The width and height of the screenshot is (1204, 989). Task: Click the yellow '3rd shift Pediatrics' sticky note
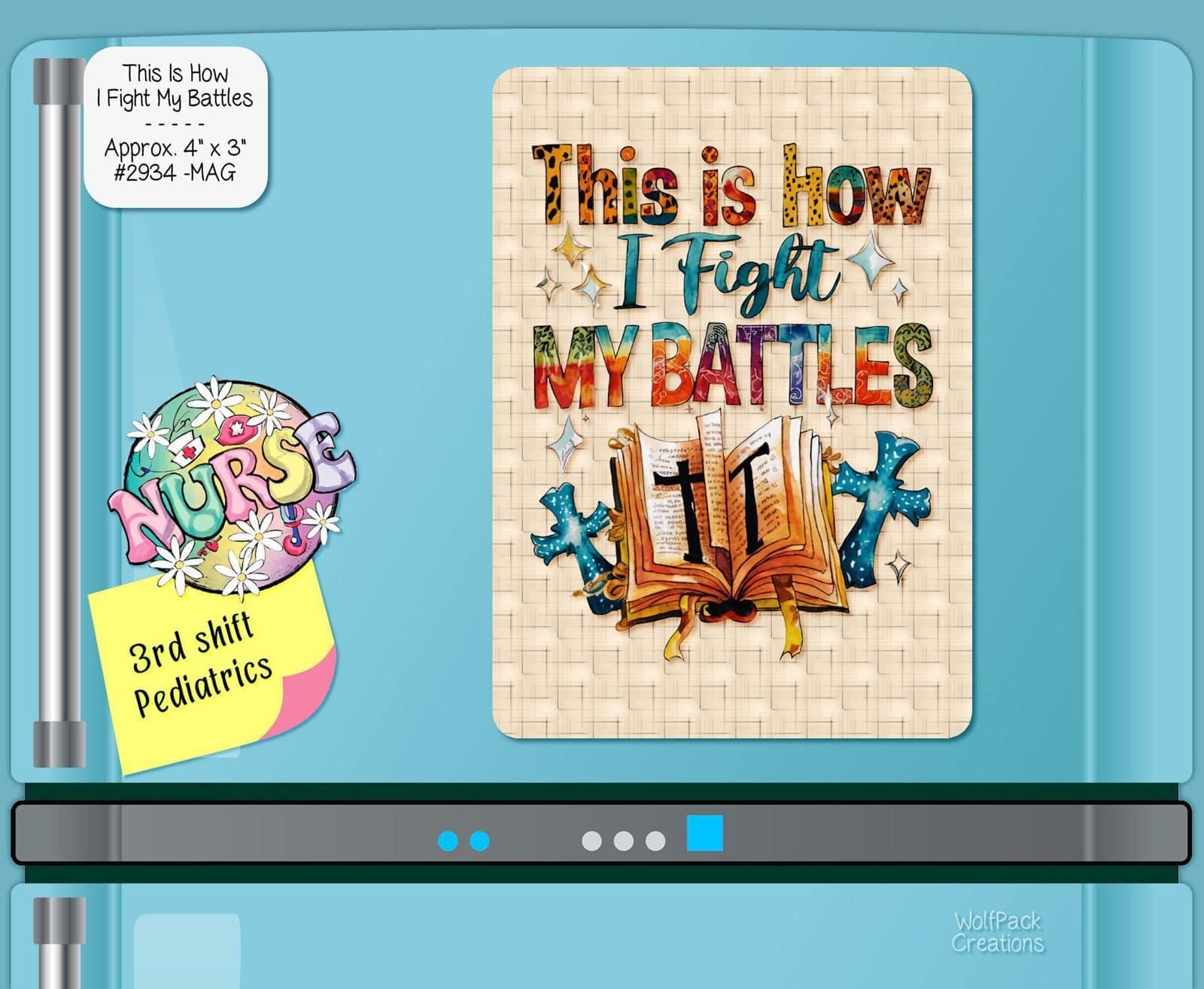pyautogui.click(x=212, y=668)
